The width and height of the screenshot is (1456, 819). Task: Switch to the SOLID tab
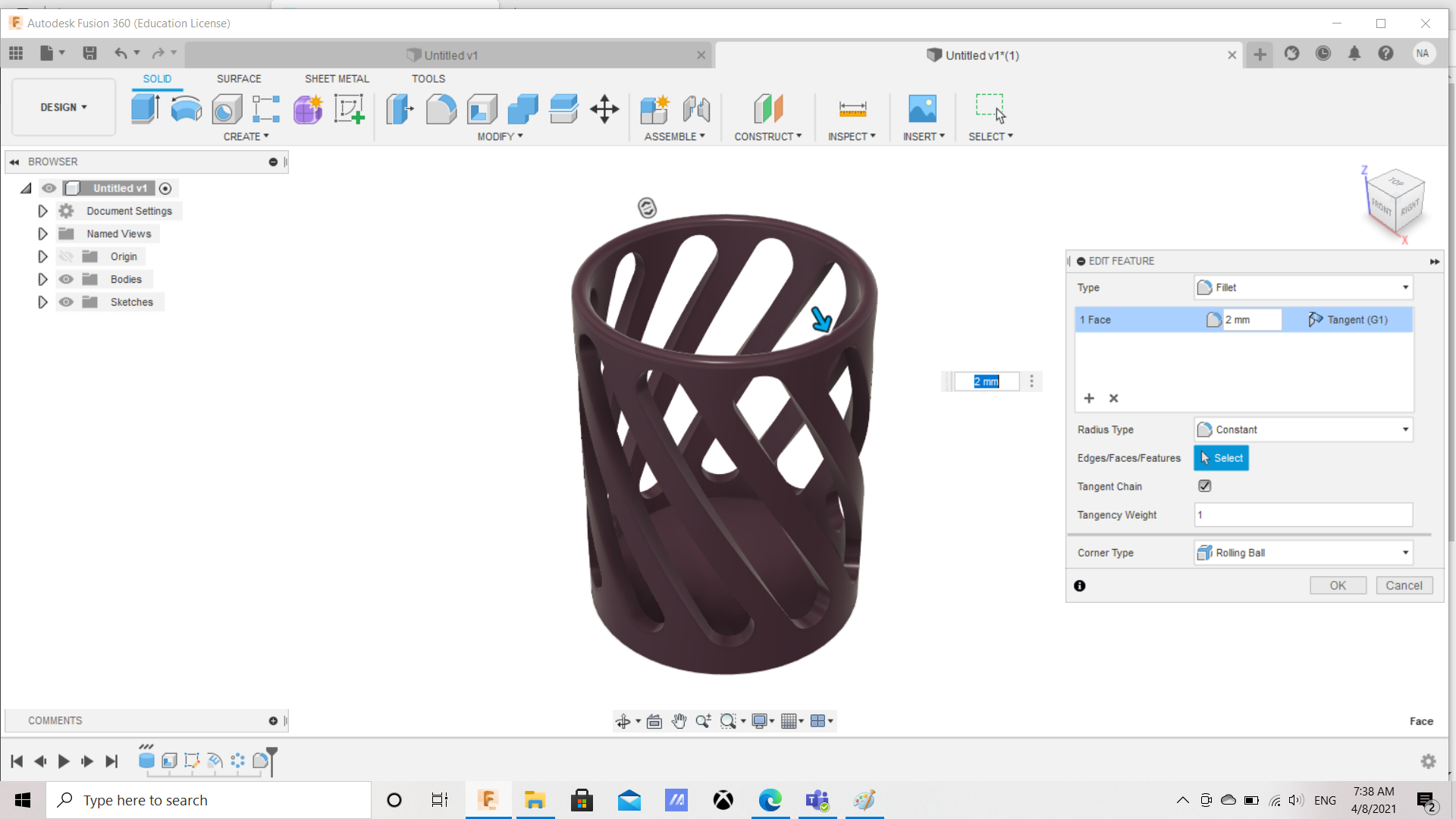tap(157, 79)
